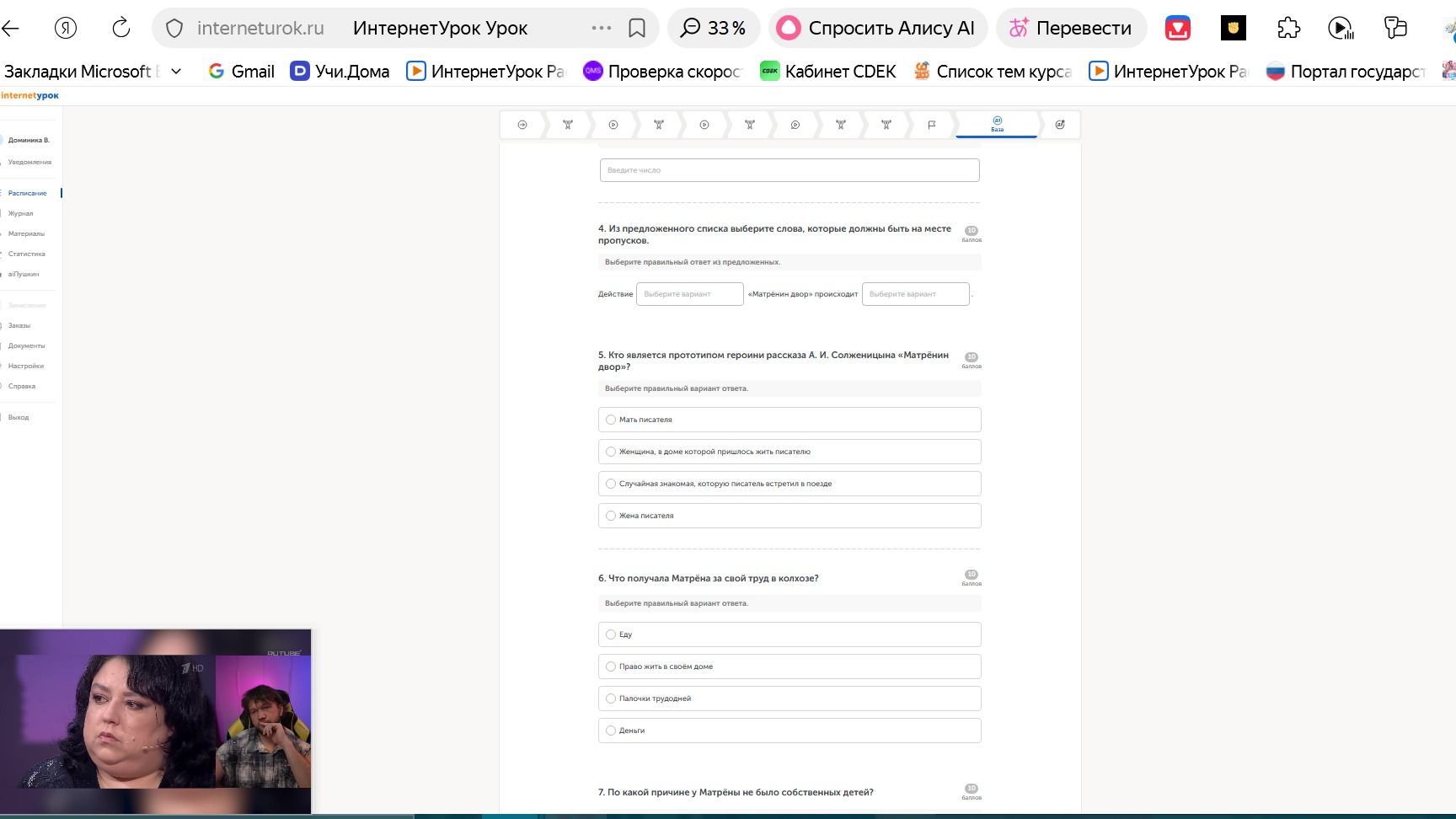Select radio Жена писателя
Image resolution: width=1456 pixels, height=819 pixels.
[x=611, y=516]
